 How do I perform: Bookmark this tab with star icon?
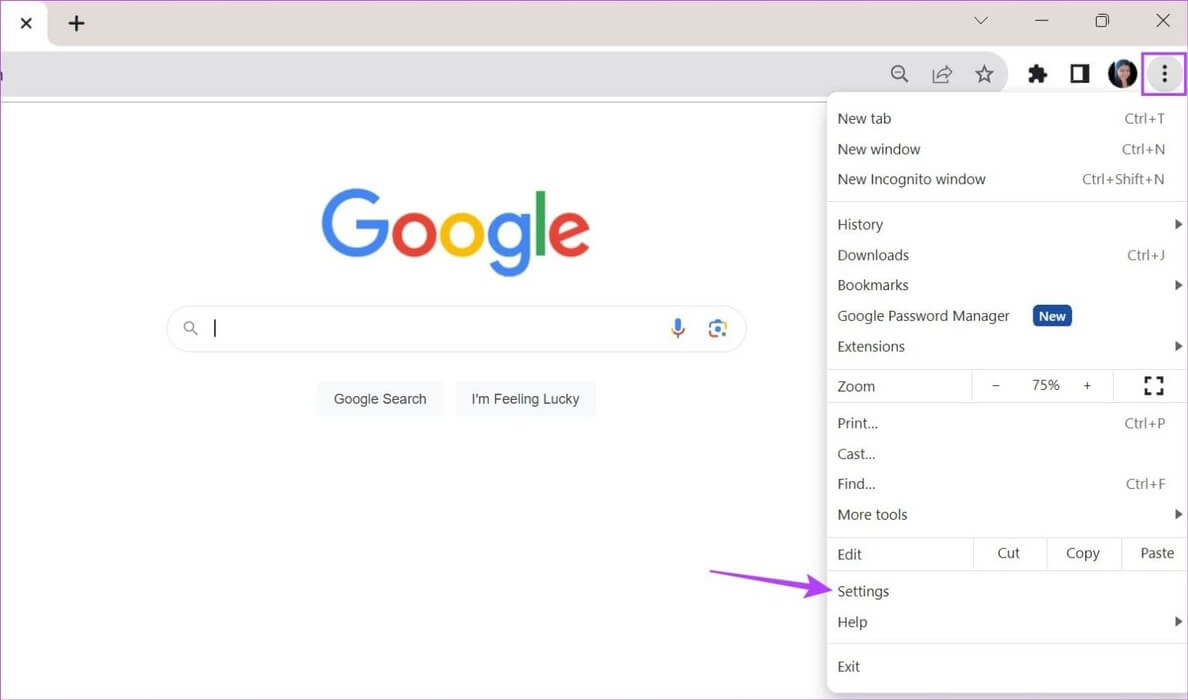[x=984, y=73]
